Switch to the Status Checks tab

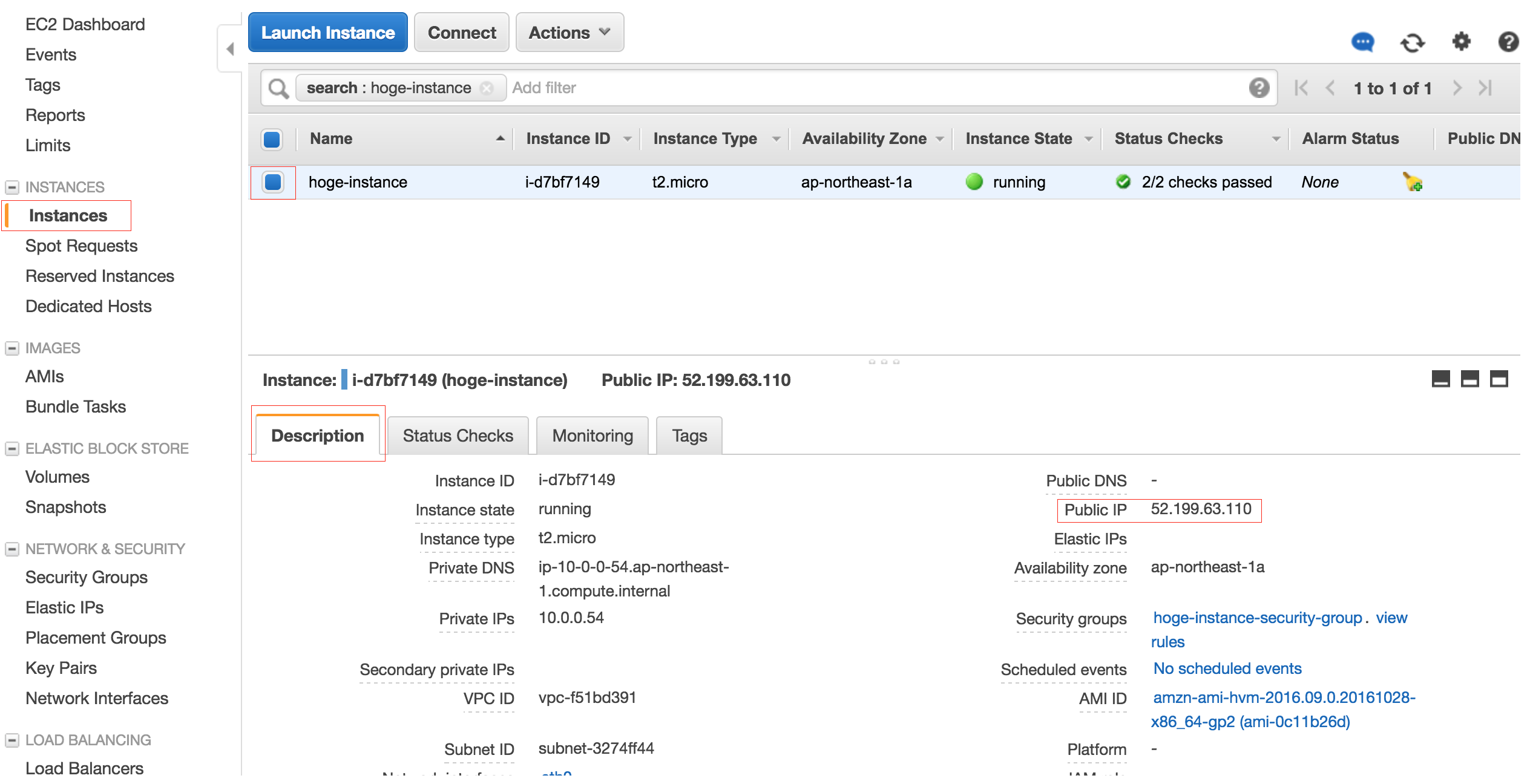[x=458, y=435]
